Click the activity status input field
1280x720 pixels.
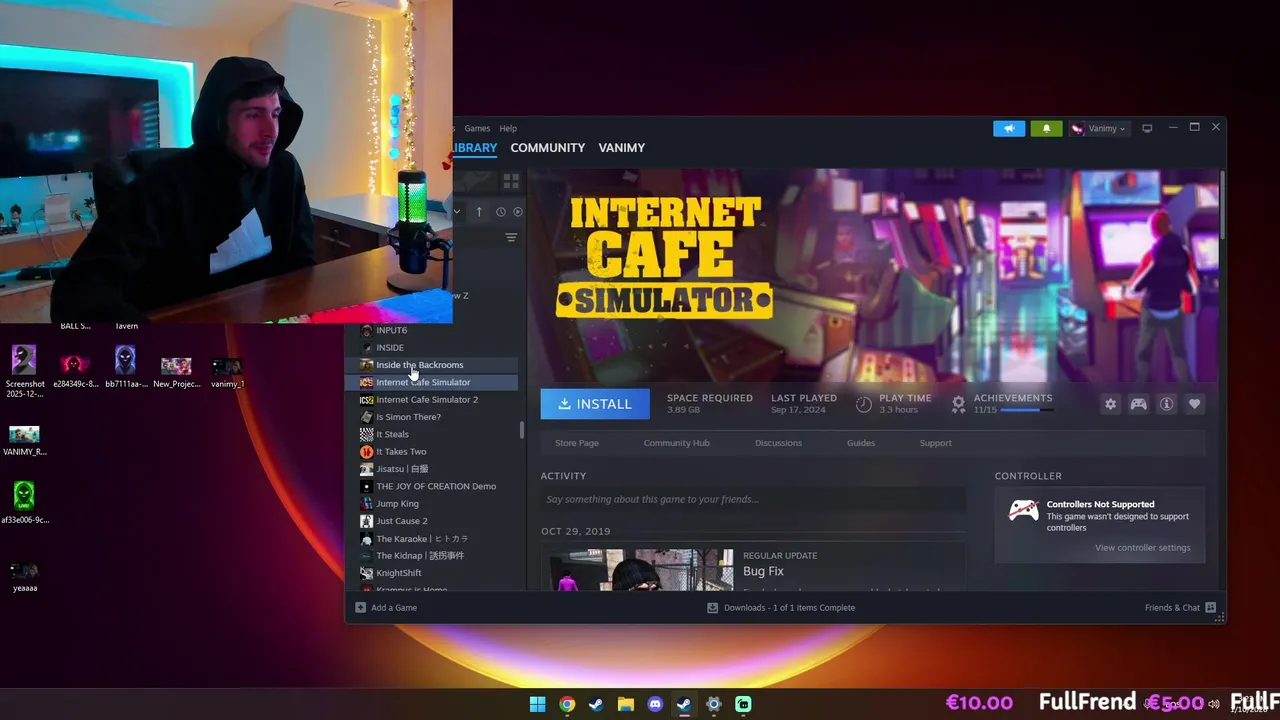(753, 499)
